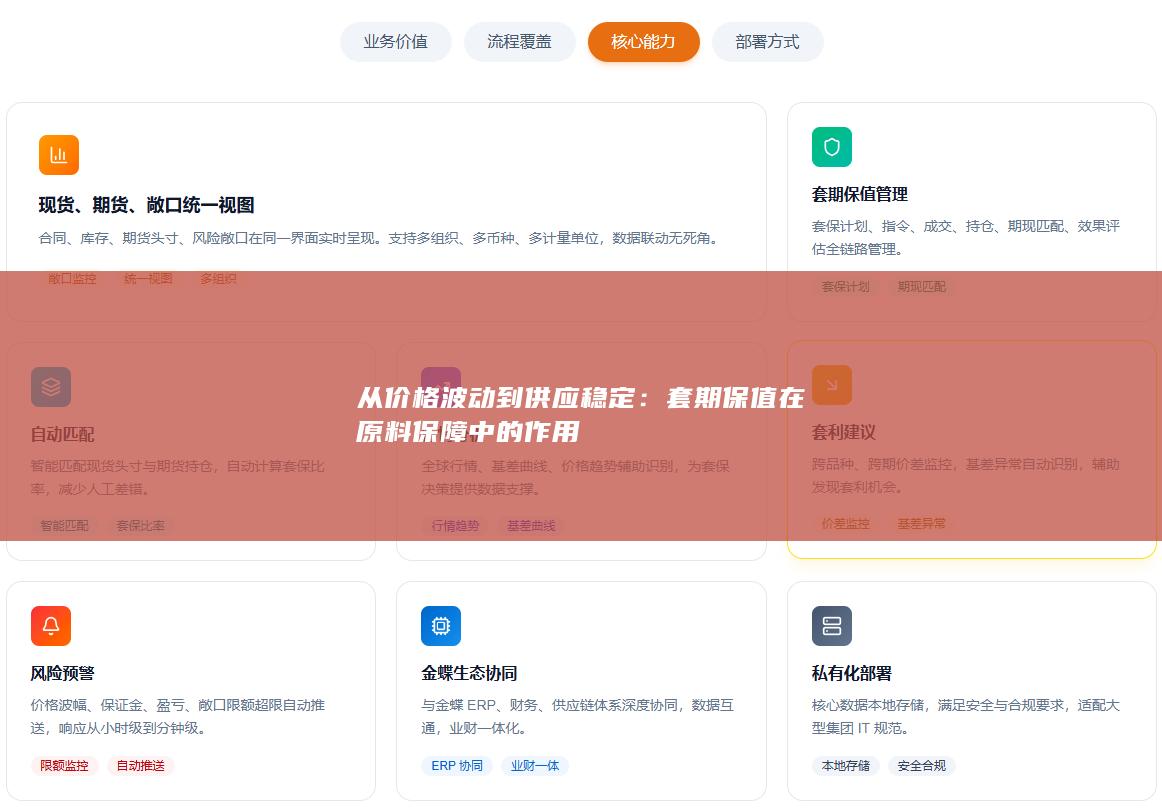Open the 部署方式 tab
The image size is (1162, 812).
click(767, 41)
